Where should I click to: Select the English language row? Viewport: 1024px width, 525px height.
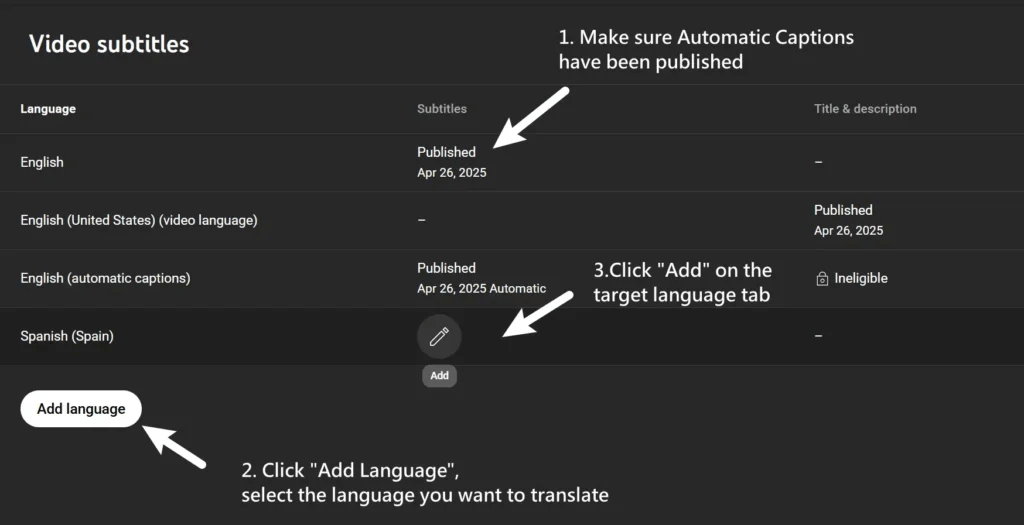[x=42, y=162]
